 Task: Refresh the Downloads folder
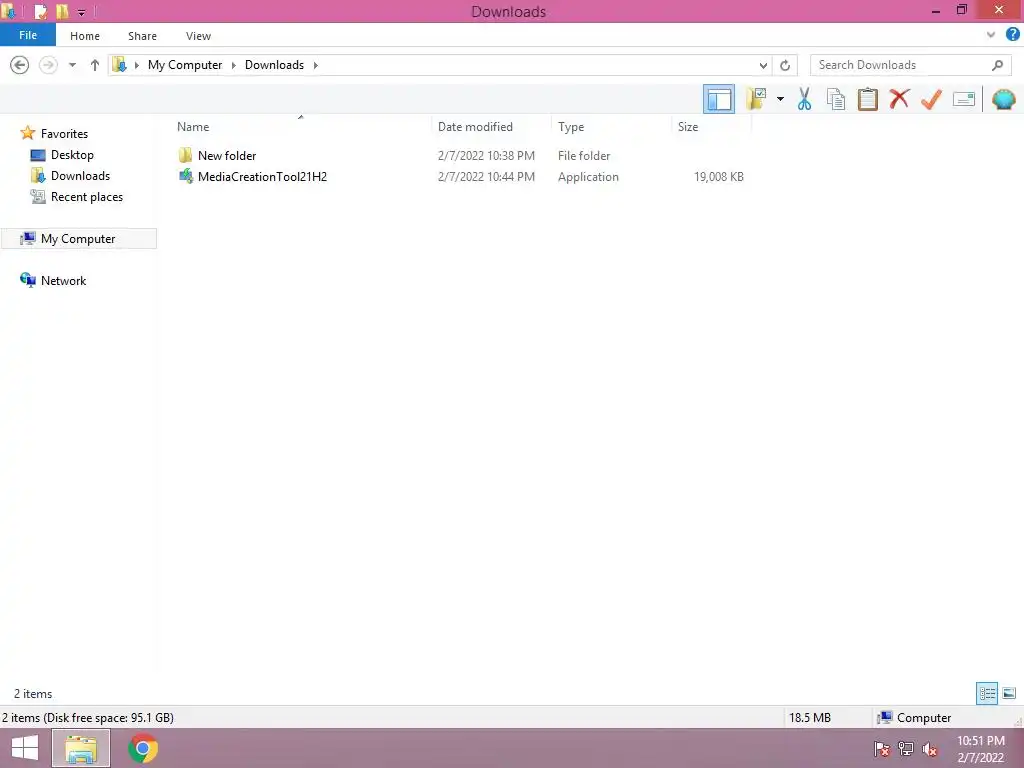tap(785, 65)
